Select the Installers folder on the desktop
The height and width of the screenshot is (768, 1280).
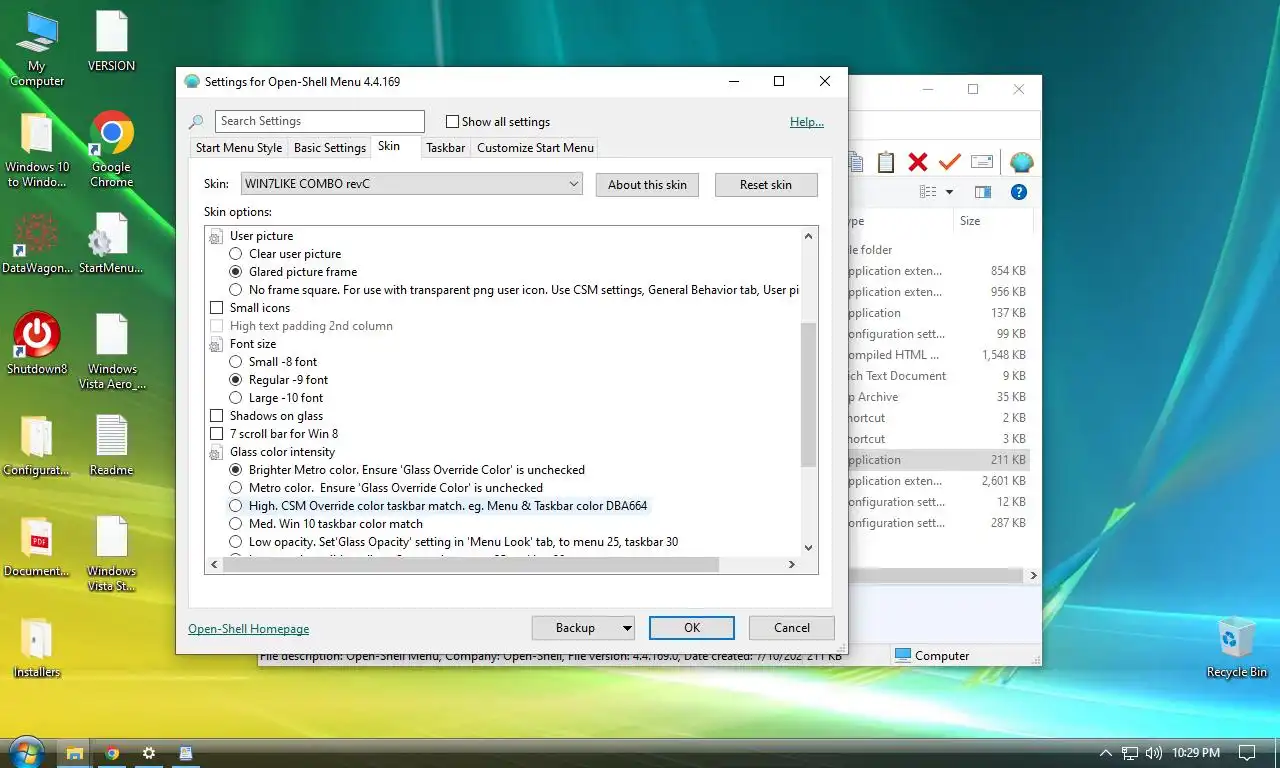(37, 648)
